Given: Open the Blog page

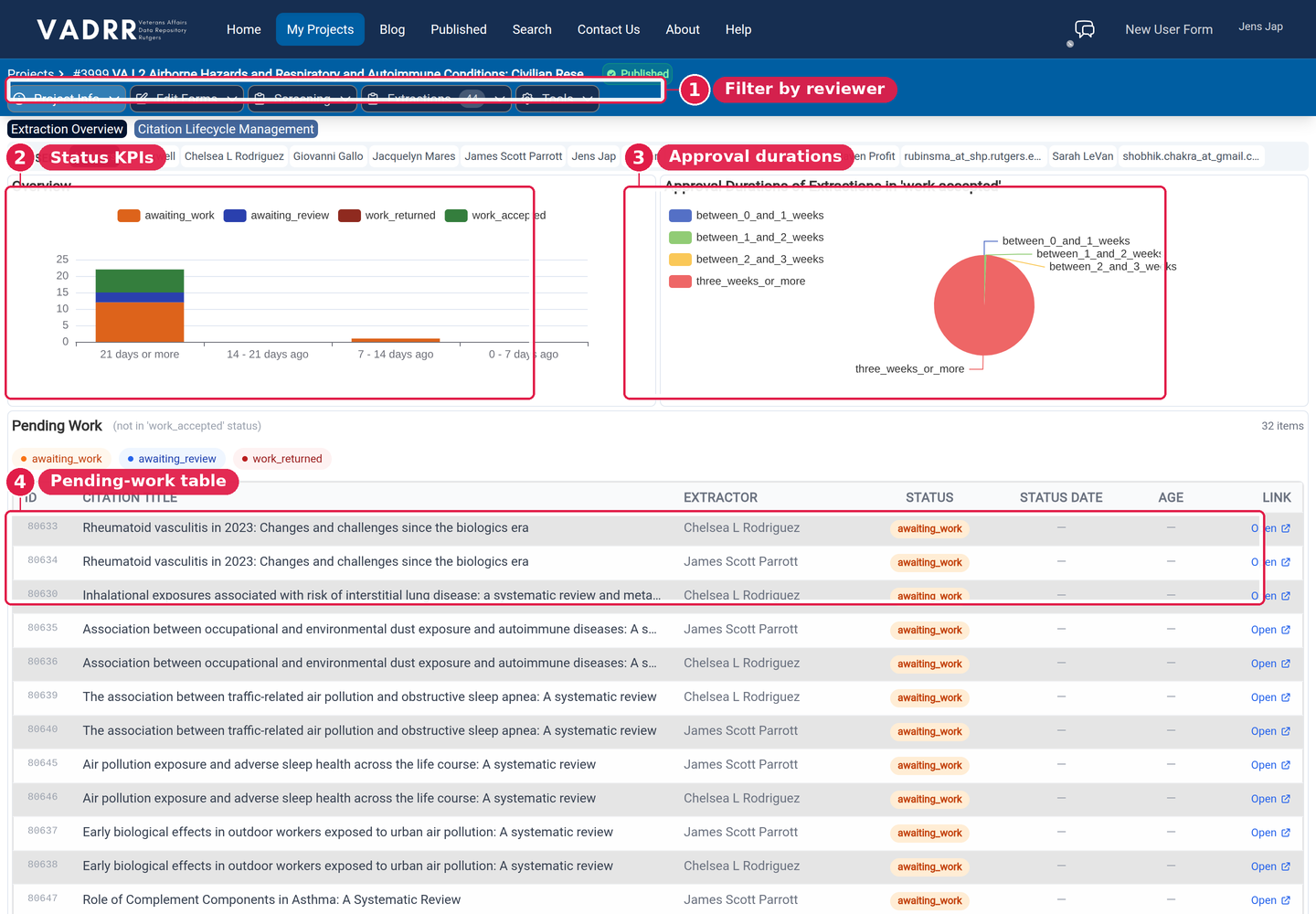Looking at the screenshot, I should point(392,29).
